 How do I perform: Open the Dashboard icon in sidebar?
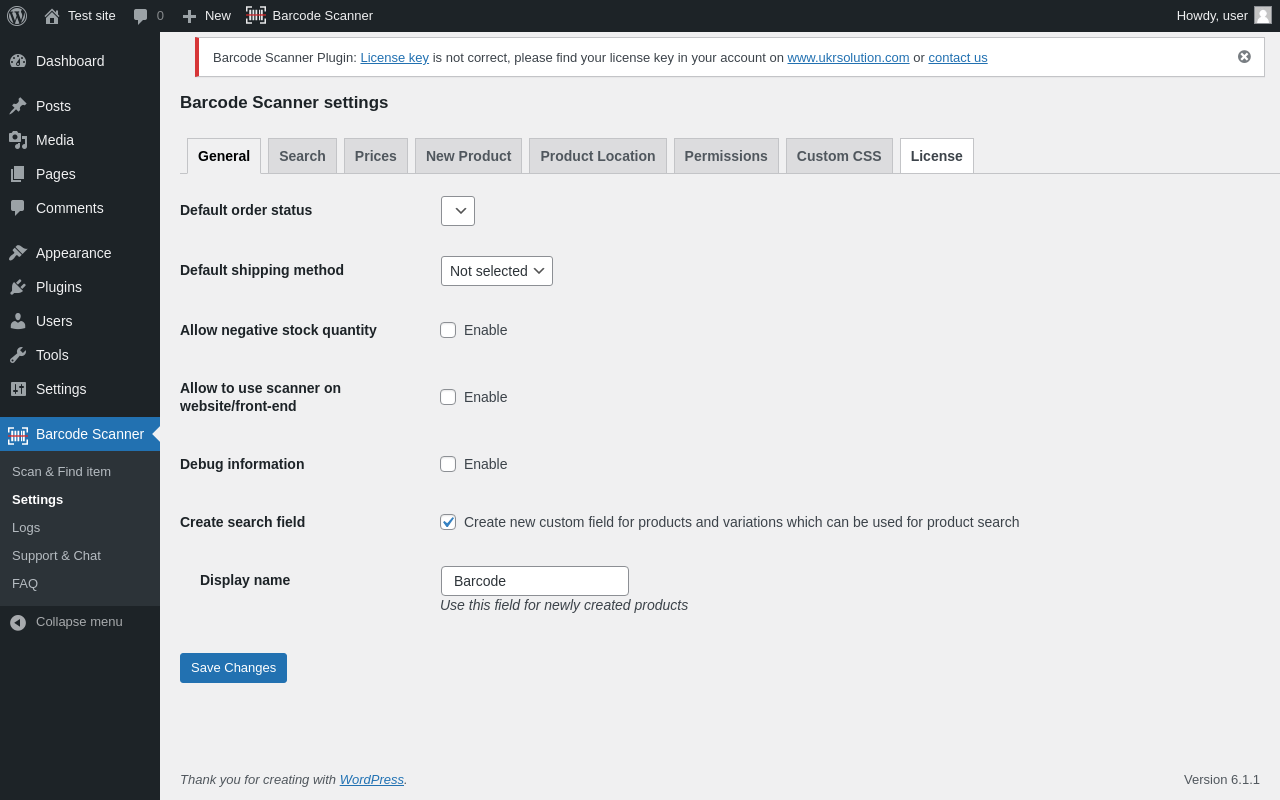[18, 61]
